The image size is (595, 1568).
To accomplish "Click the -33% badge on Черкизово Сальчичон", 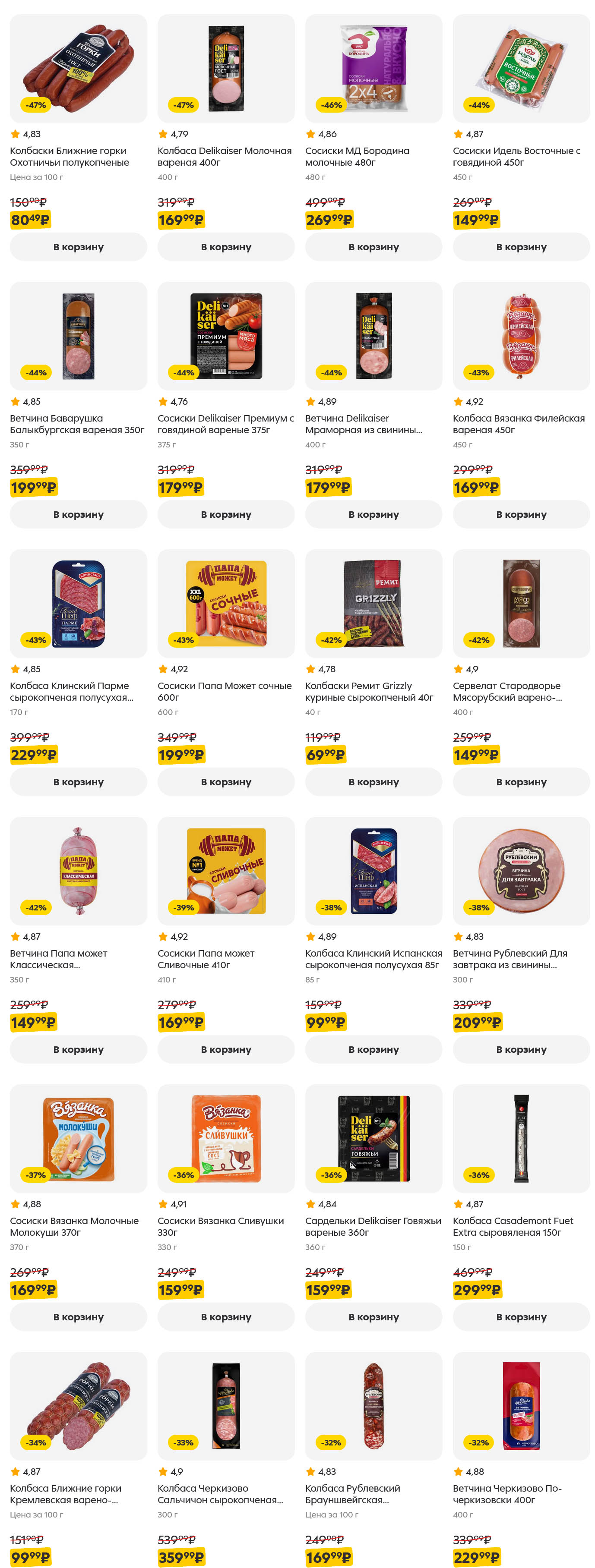I will (x=184, y=1442).
